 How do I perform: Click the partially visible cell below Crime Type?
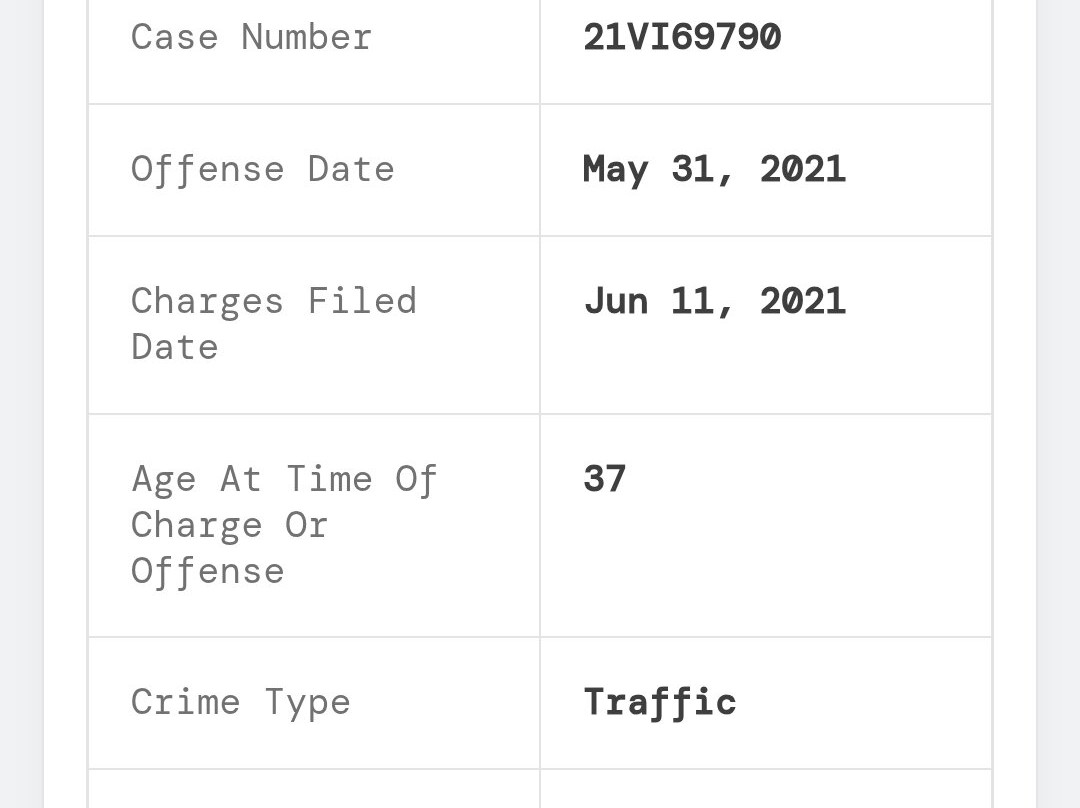pos(314,789)
